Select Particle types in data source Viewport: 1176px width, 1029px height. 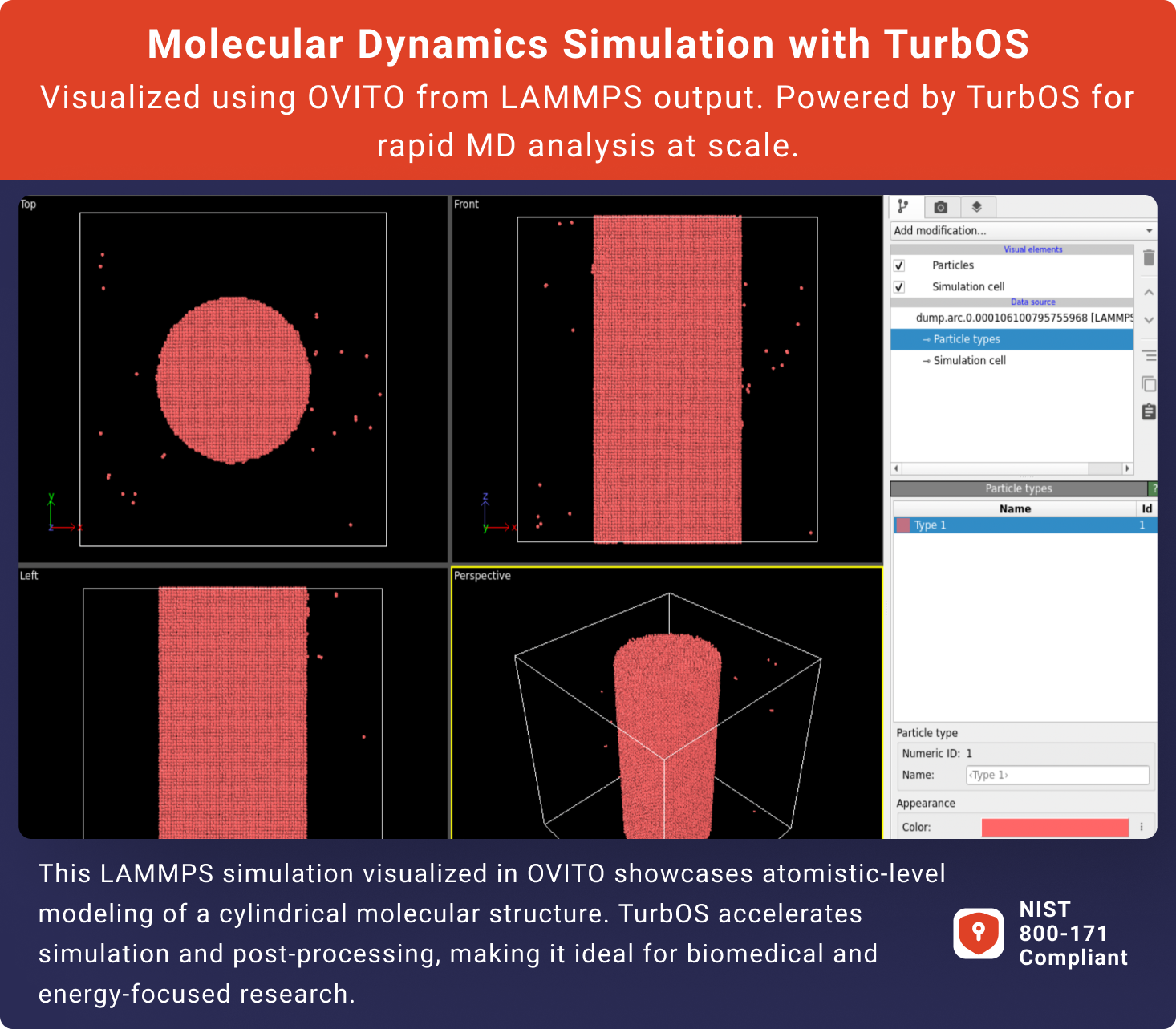click(x=1012, y=339)
